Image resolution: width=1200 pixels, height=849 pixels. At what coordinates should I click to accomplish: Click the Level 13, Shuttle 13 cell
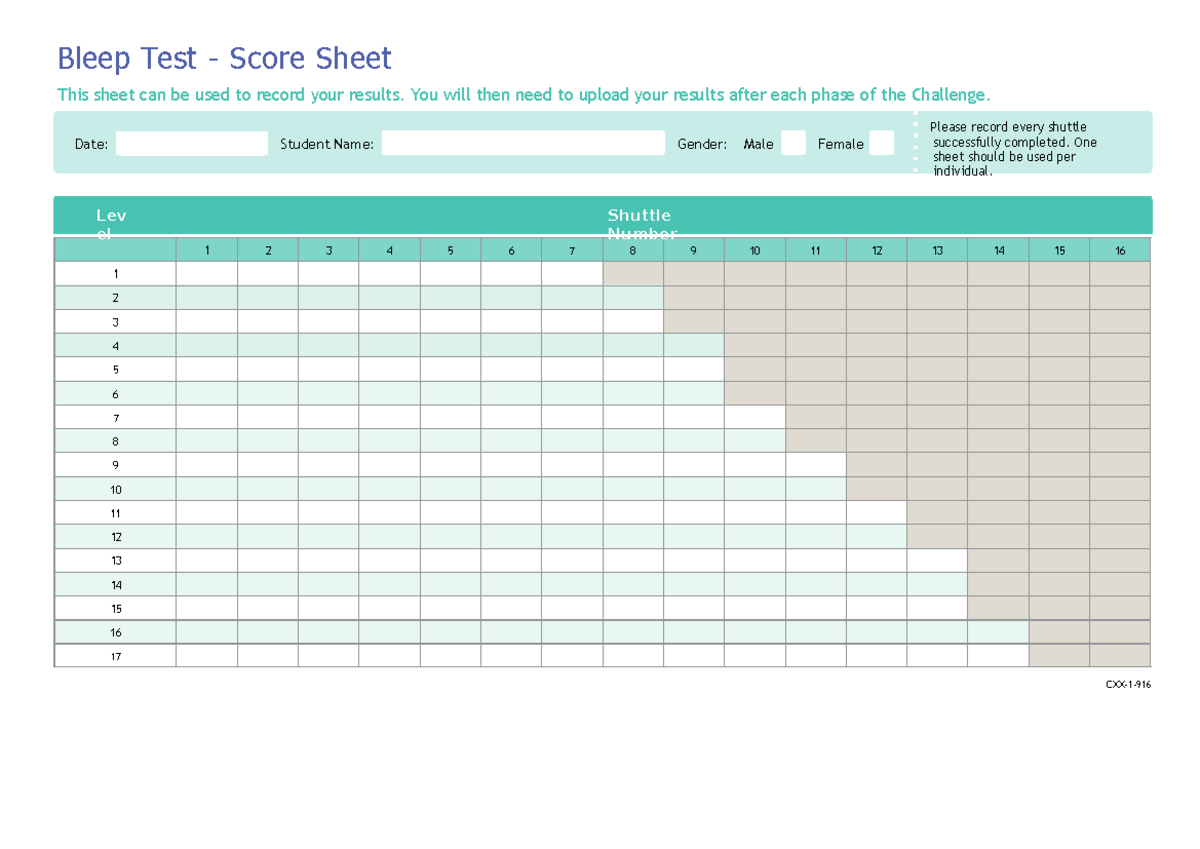click(x=937, y=561)
